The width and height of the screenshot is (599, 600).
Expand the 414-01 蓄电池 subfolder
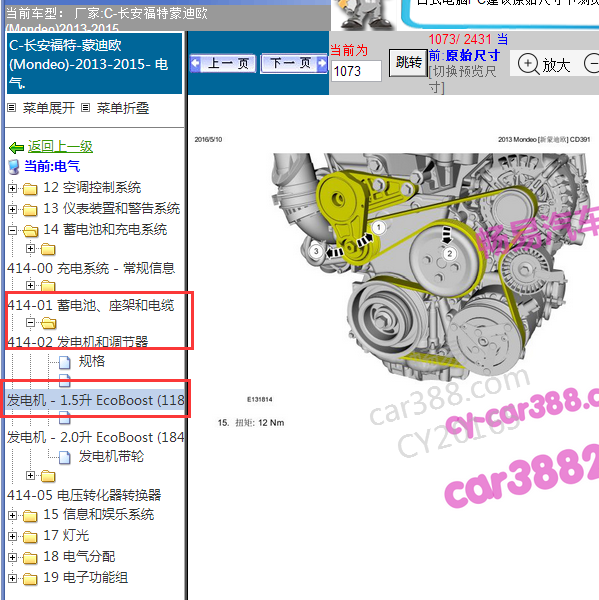30,285
